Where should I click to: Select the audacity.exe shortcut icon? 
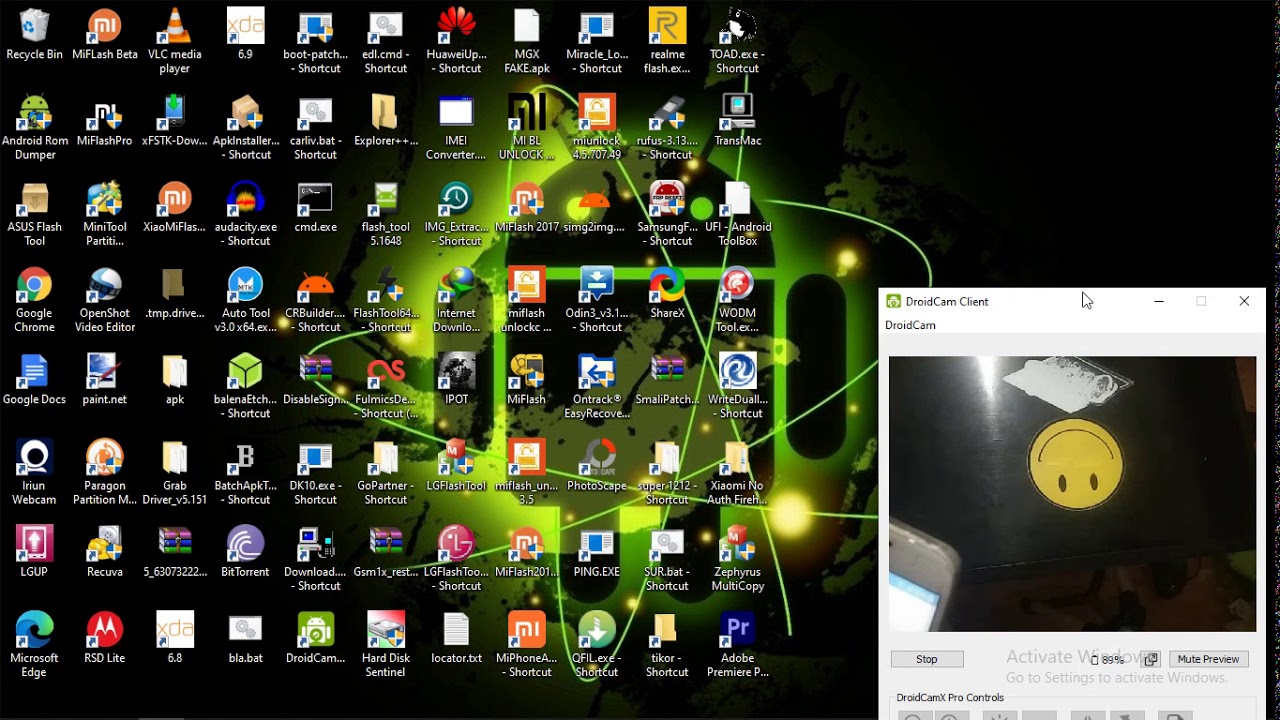(x=245, y=213)
